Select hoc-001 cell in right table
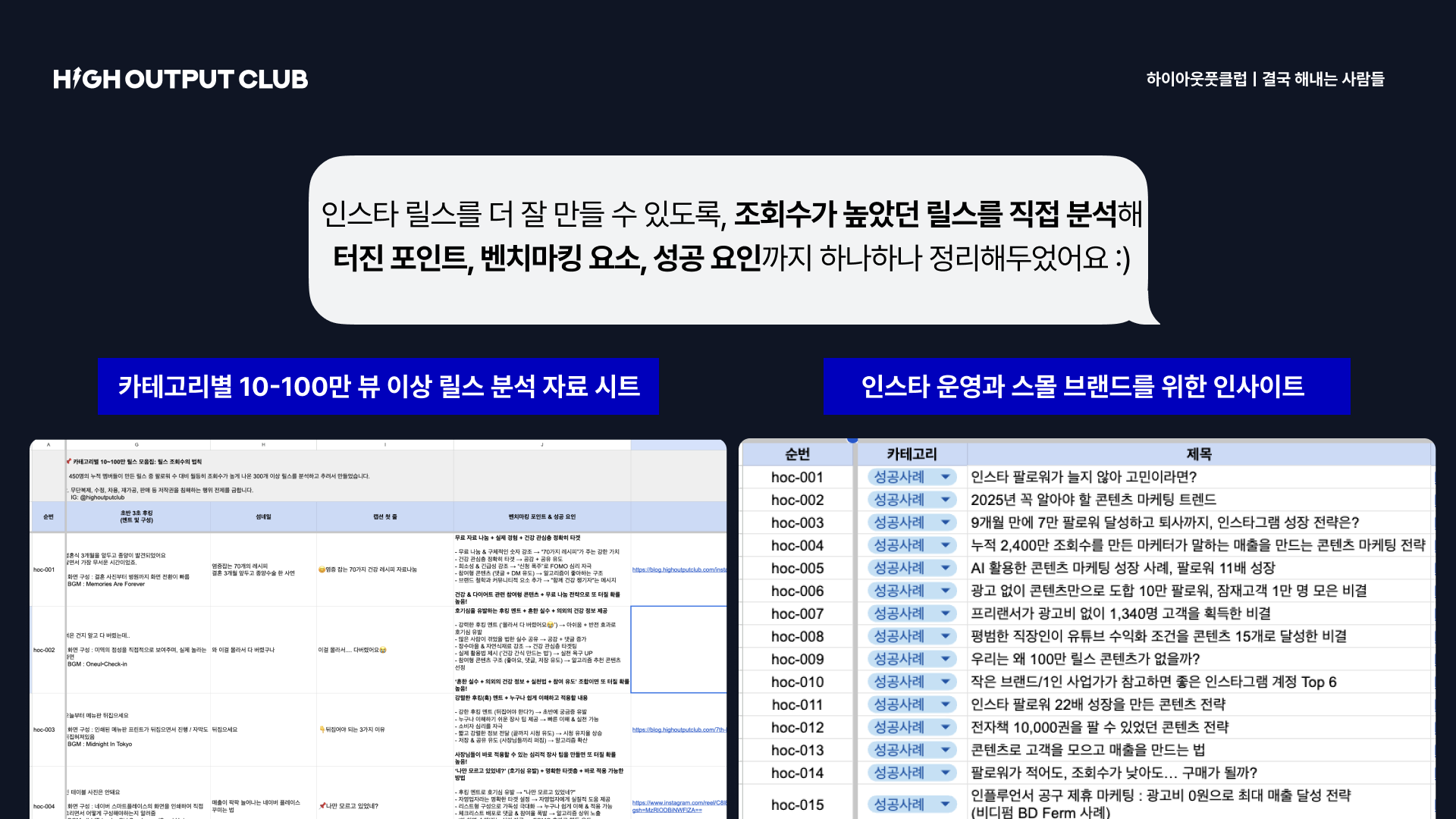This screenshot has width=1456, height=819. tap(797, 477)
